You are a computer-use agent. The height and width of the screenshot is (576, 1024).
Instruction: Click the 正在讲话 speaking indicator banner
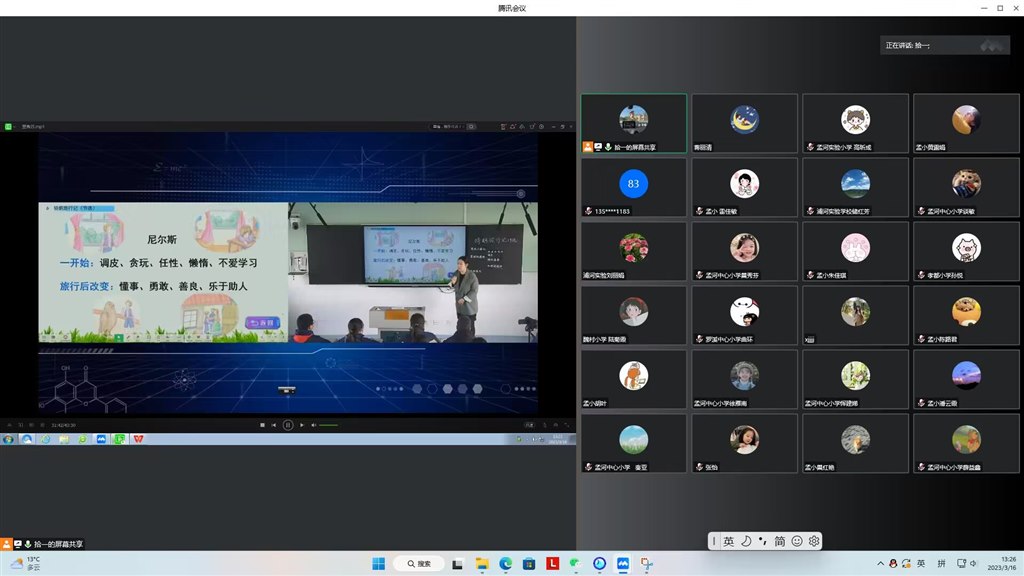[x=932, y=45]
